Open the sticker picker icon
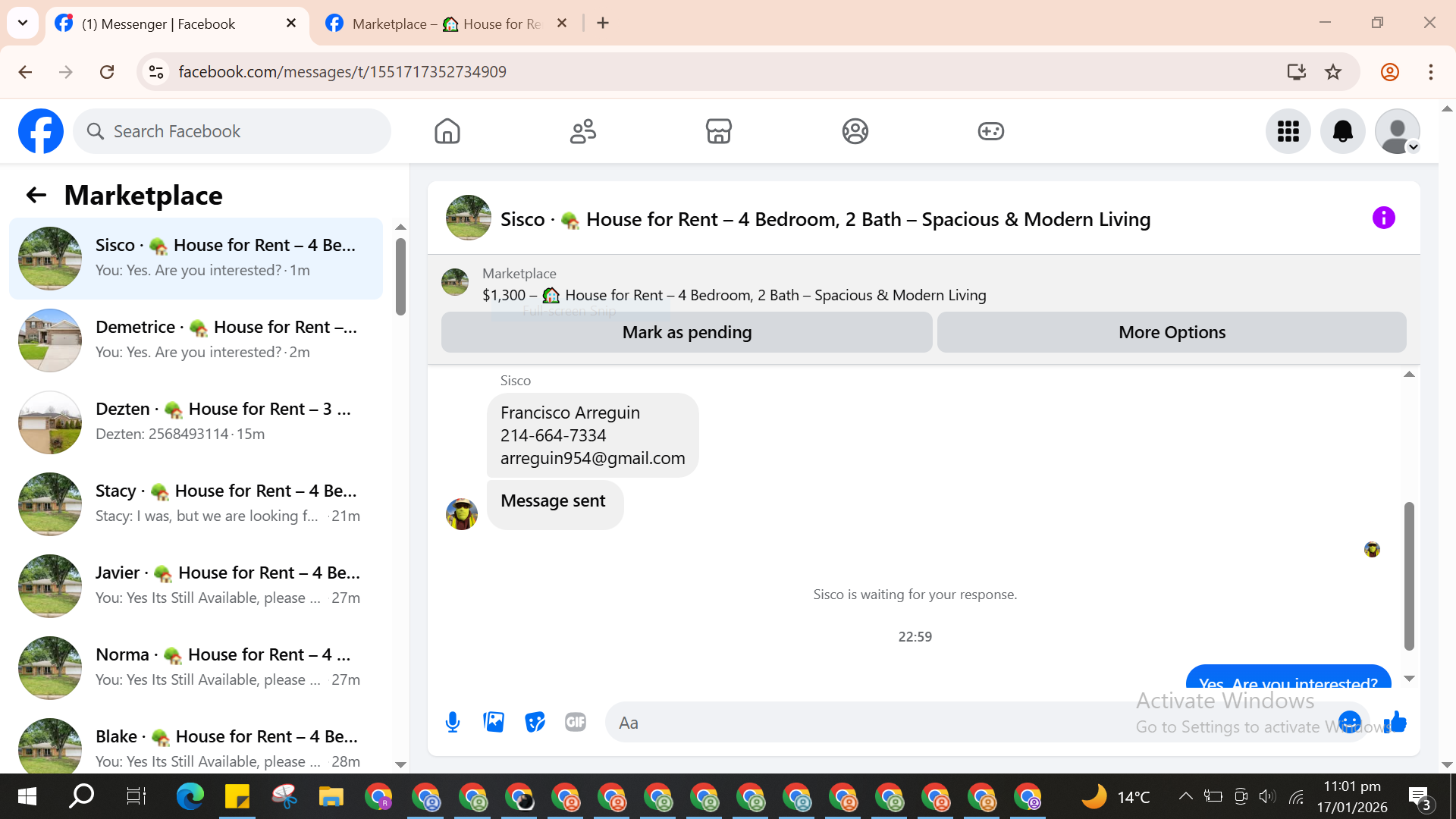The height and width of the screenshot is (819, 1456). point(535,722)
